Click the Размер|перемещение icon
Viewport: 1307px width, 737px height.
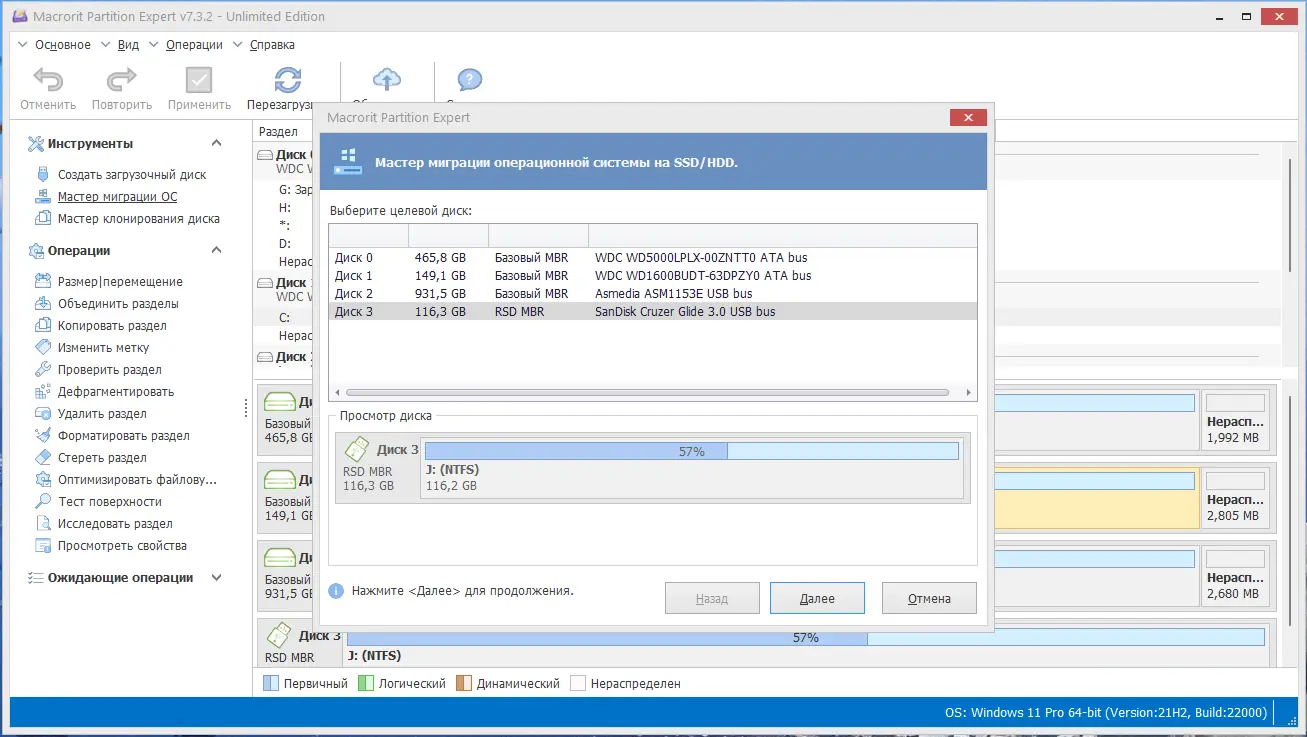pyautogui.click(x=42, y=281)
